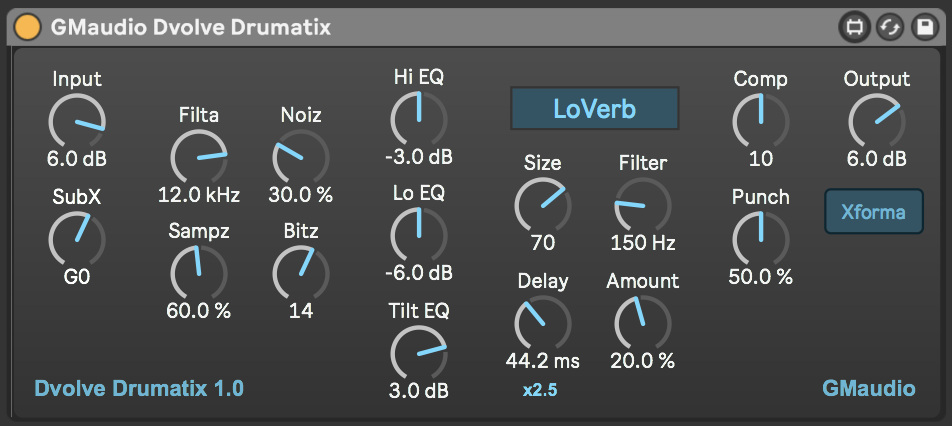Click the save preset disk icon
This screenshot has height=426, width=952.
(x=923, y=28)
